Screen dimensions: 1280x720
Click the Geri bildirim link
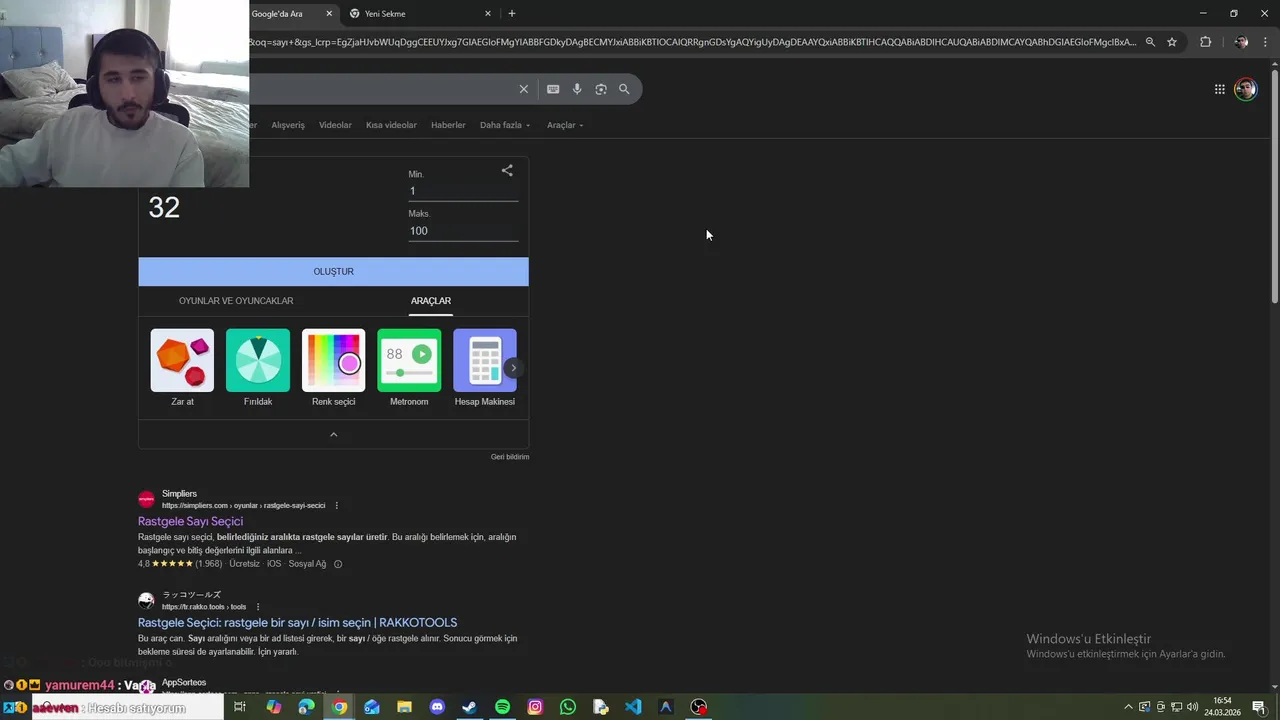point(510,457)
